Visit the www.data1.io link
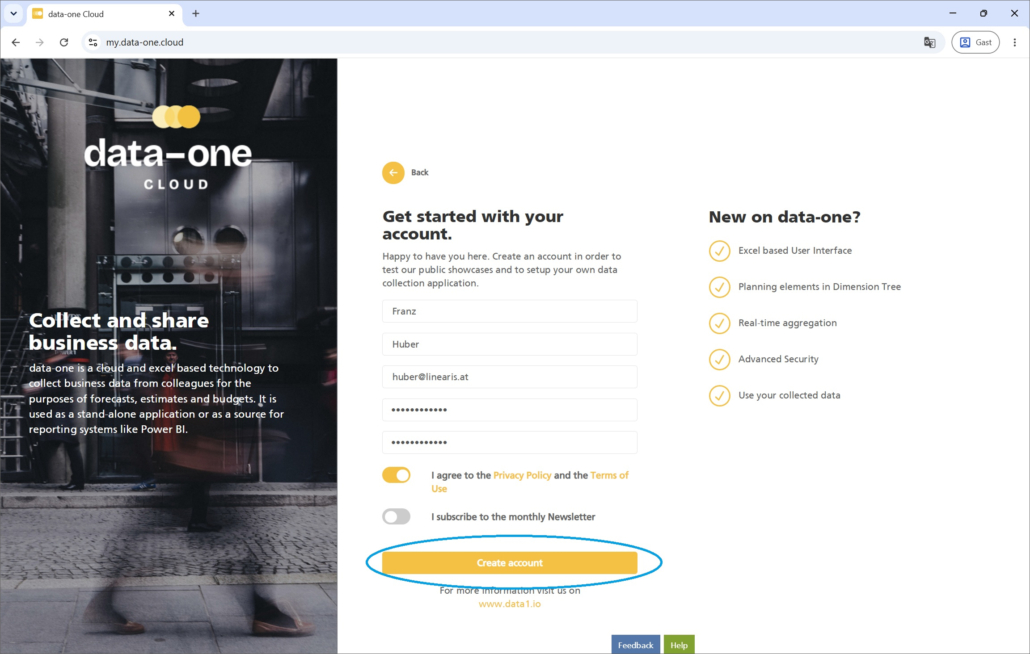 (x=510, y=604)
